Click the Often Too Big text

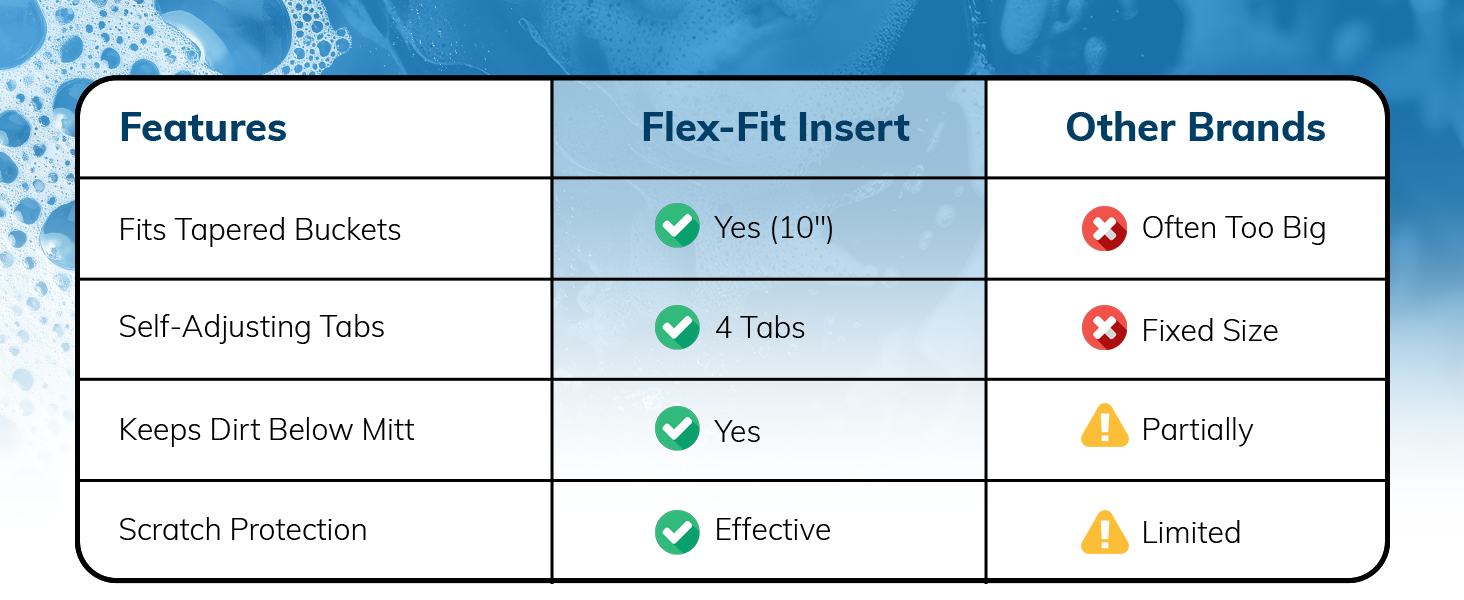pos(1234,229)
